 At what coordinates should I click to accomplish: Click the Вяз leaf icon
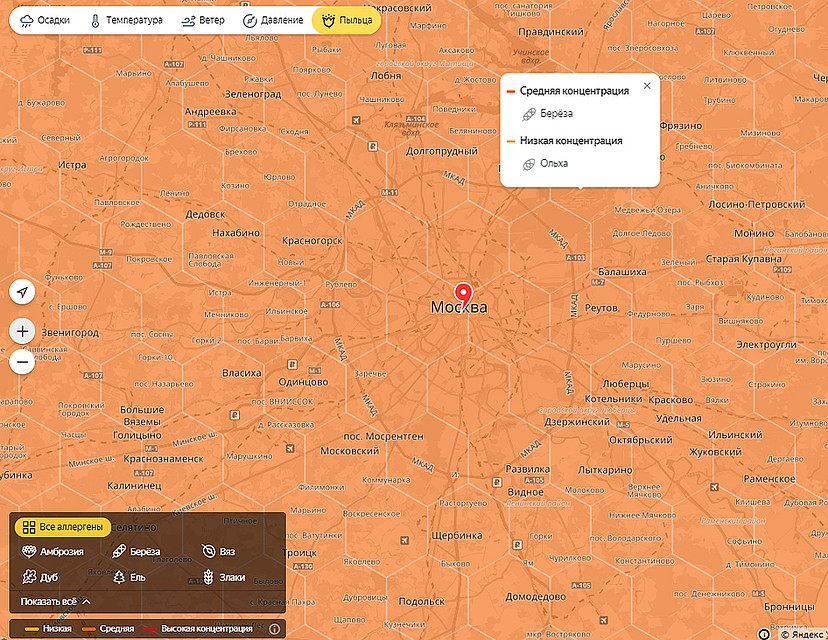209,551
